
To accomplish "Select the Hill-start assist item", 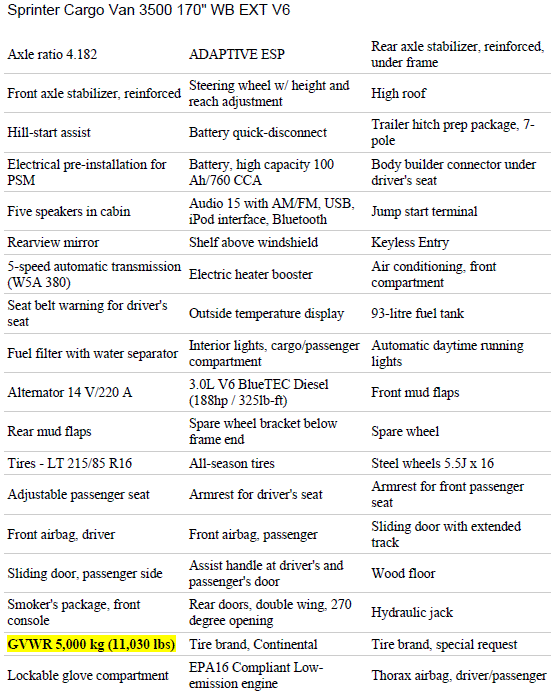I will (x=49, y=133).
